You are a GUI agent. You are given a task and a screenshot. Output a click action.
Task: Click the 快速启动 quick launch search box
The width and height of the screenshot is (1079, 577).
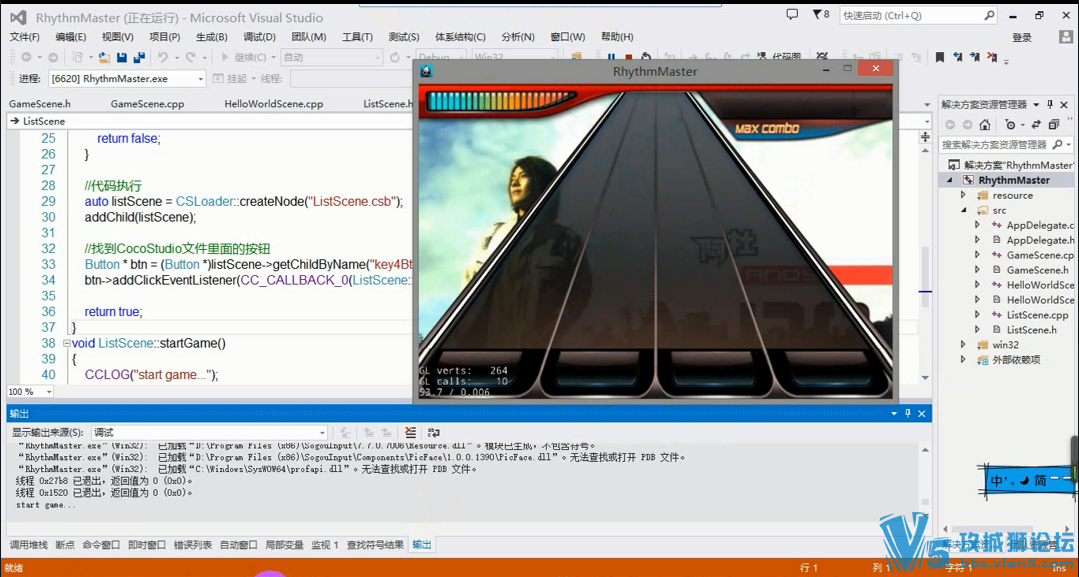918,15
